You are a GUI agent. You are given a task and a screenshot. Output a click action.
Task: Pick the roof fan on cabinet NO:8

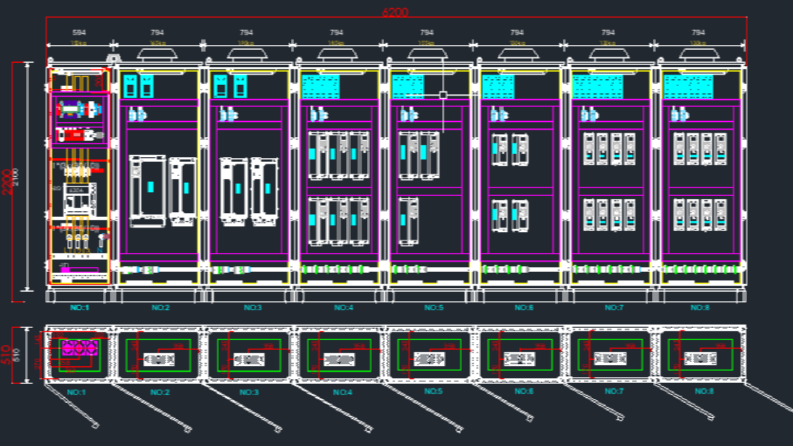click(x=699, y=55)
